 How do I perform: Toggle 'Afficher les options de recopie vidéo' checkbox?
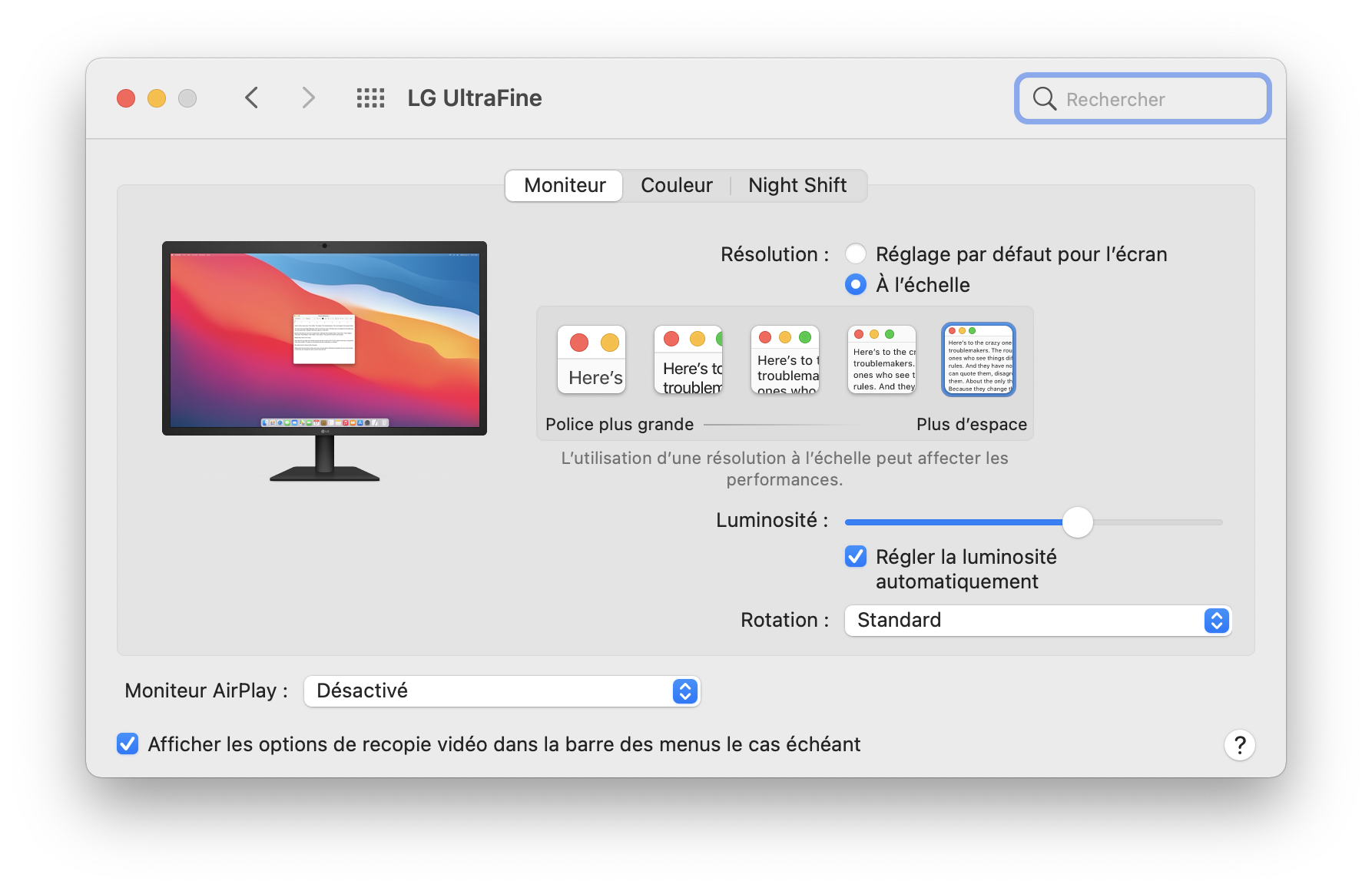point(128,744)
